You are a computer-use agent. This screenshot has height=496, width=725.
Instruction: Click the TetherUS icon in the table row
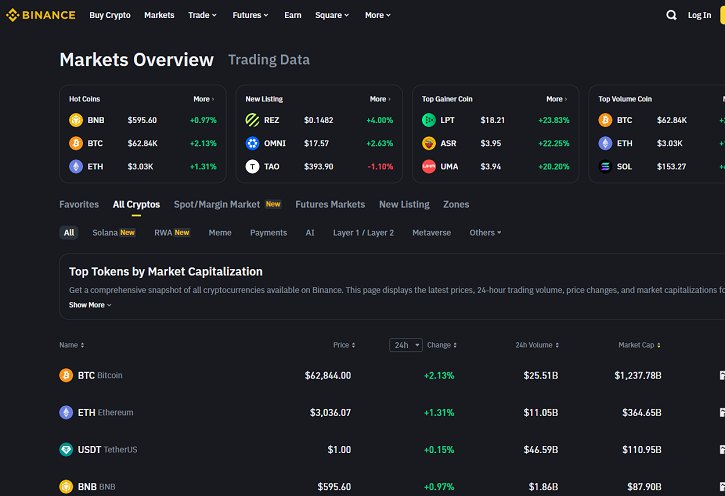pyautogui.click(x=66, y=449)
